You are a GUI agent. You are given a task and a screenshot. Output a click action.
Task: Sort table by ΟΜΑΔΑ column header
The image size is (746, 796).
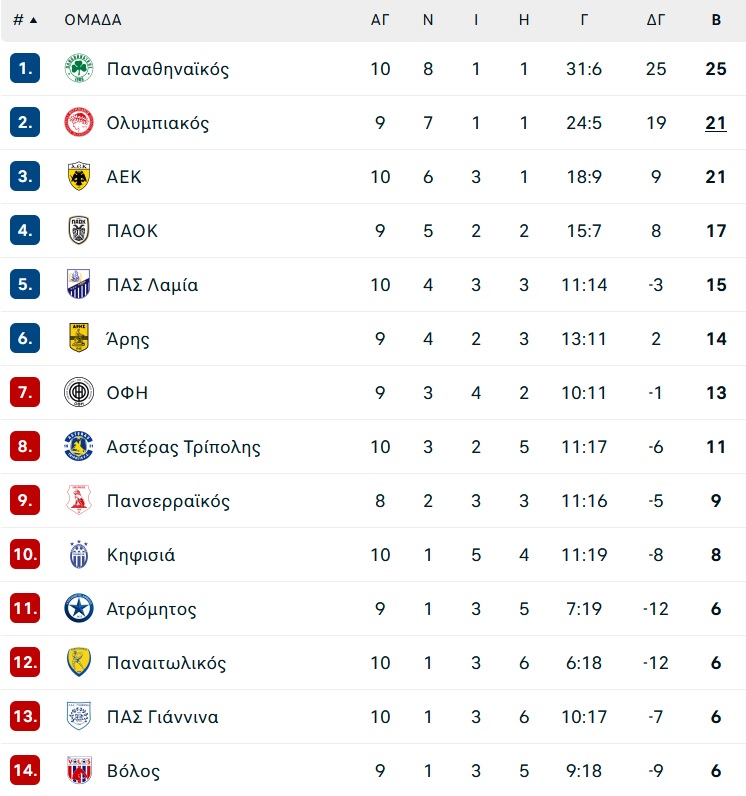[x=93, y=20]
